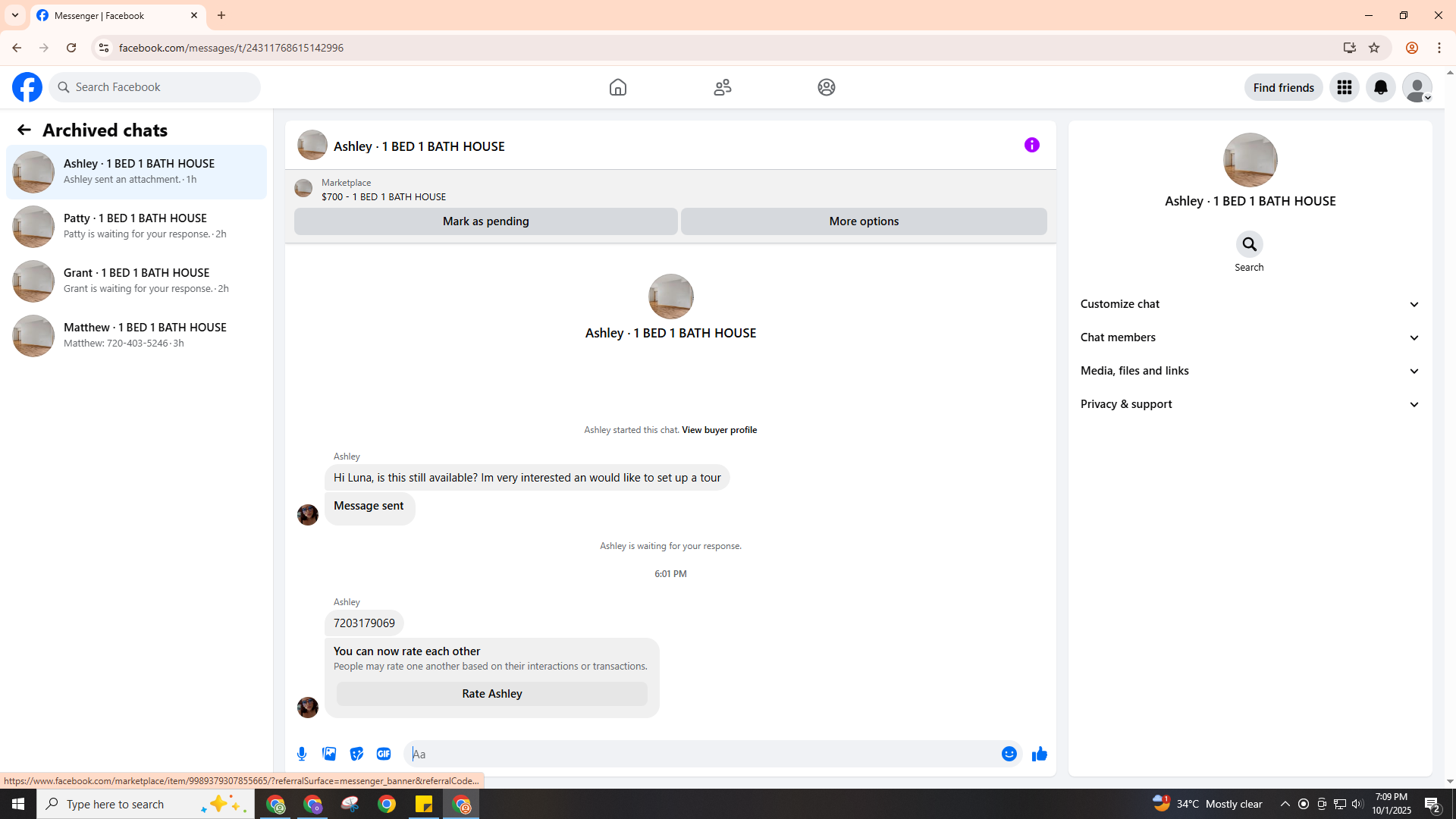Open the Facebook logo home link
The image size is (1456, 819).
[x=27, y=87]
